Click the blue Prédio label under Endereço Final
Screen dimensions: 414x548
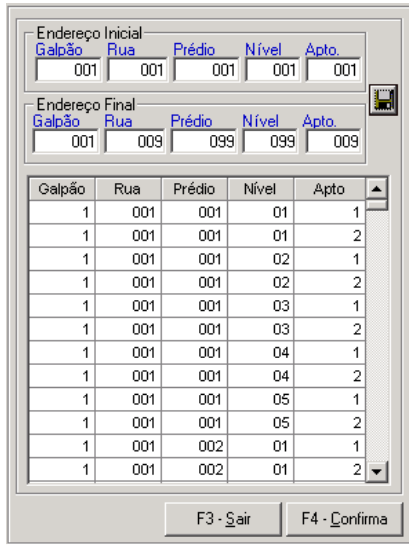click(x=191, y=121)
